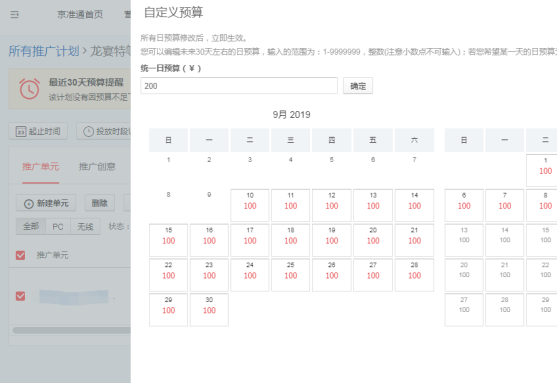
Task: Select September 26 budget cell
Action: click(x=332, y=275)
